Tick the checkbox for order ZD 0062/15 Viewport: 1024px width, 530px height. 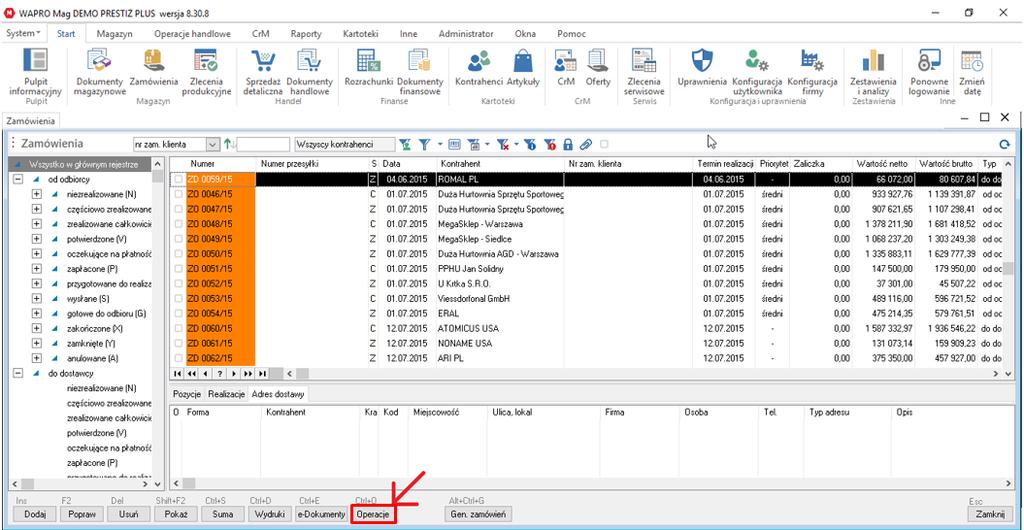coord(179,358)
